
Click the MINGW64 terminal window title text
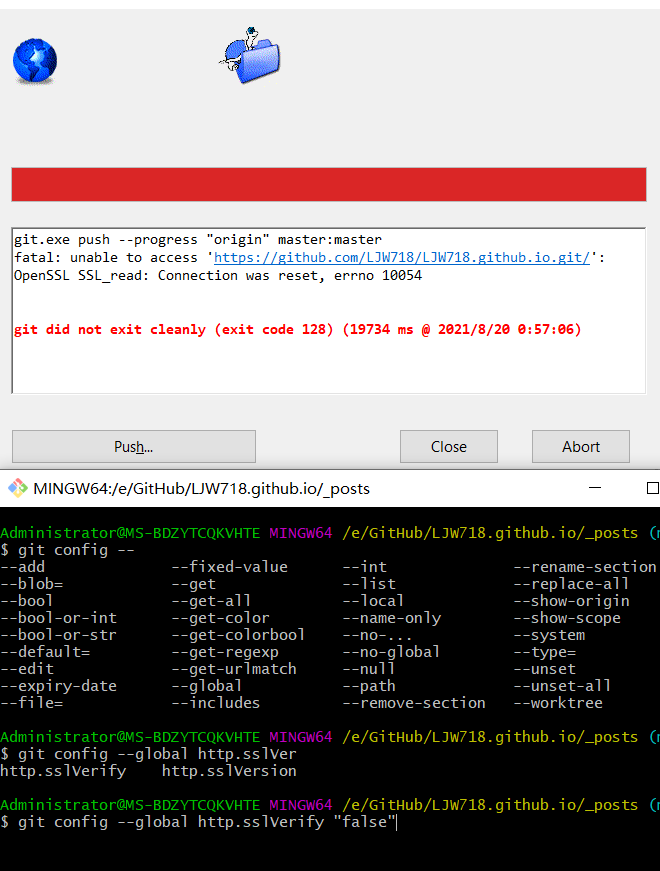[202, 489]
